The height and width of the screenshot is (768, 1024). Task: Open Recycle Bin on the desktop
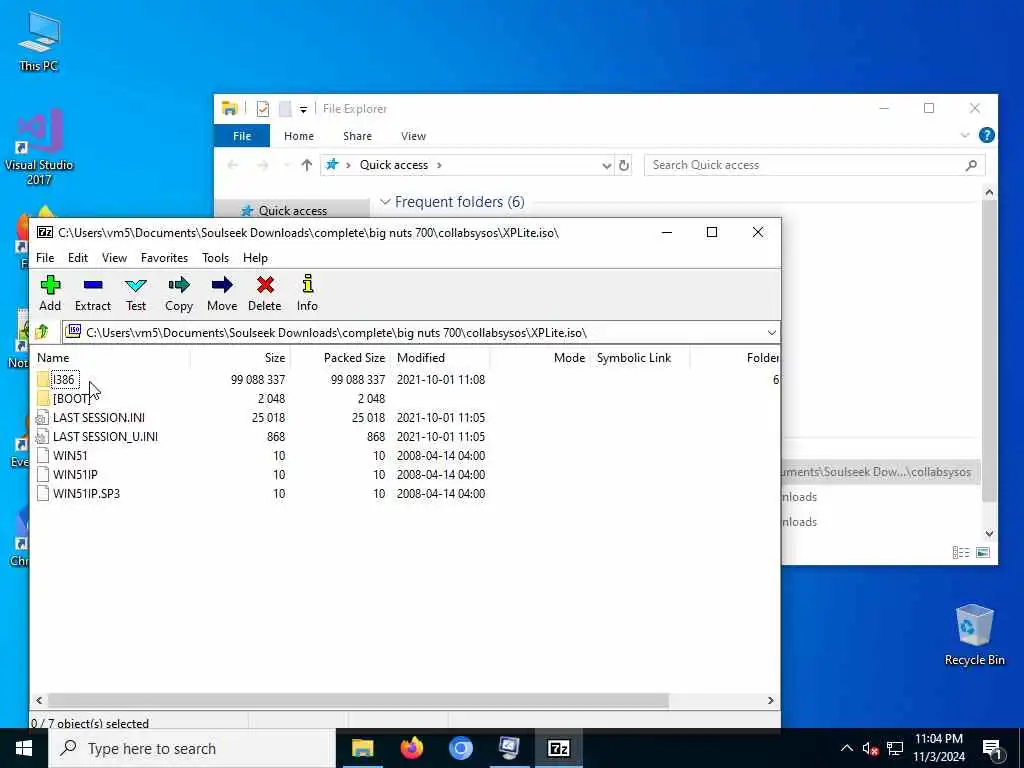pos(974,634)
